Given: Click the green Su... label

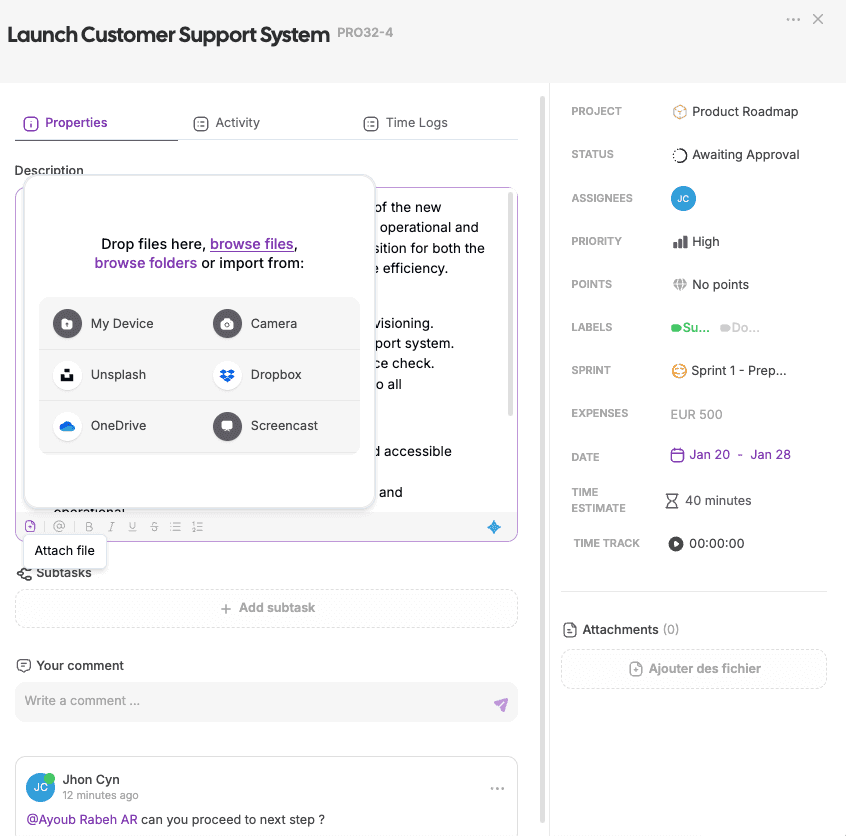Looking at the screenshot, I should point(690,328).
